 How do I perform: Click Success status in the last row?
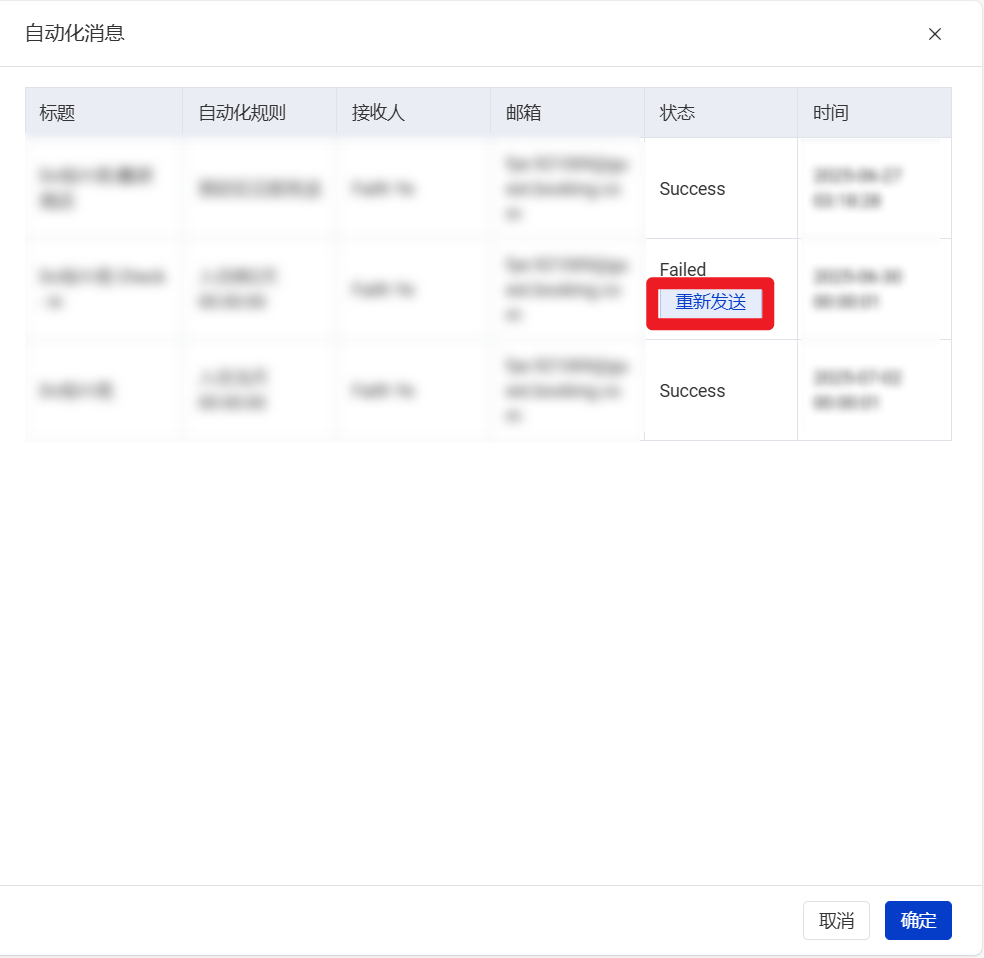692,391
